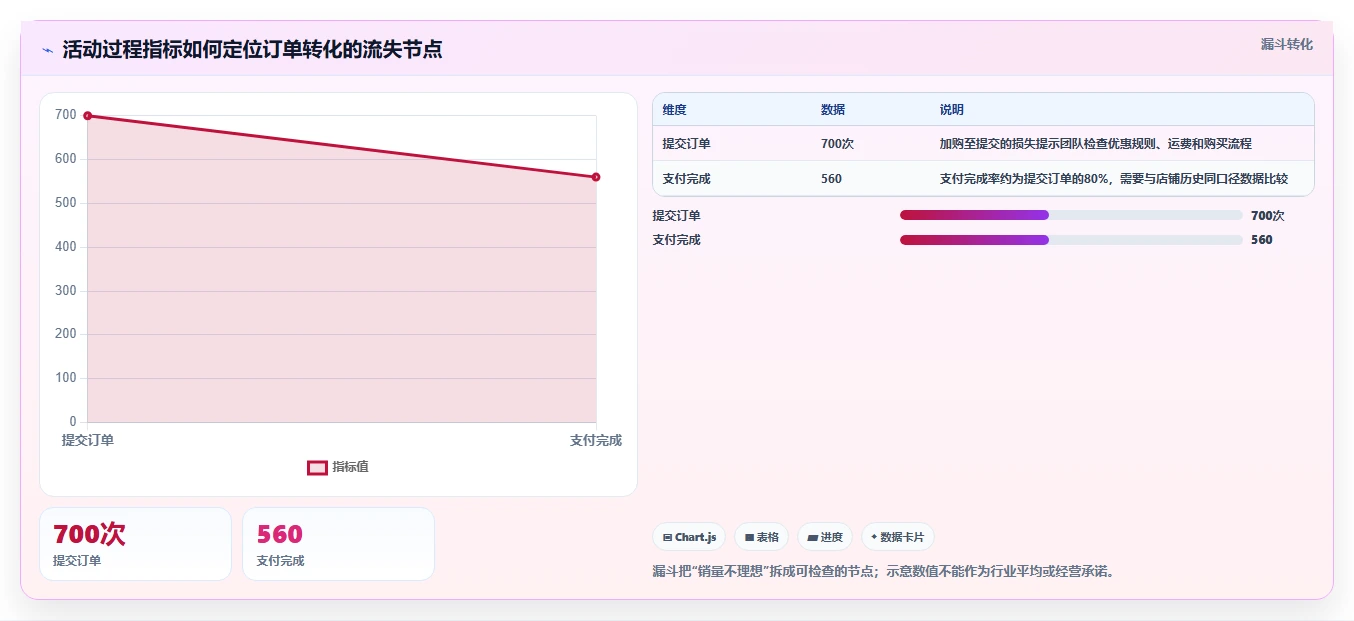Click the Chart.js tag chip

689,537
